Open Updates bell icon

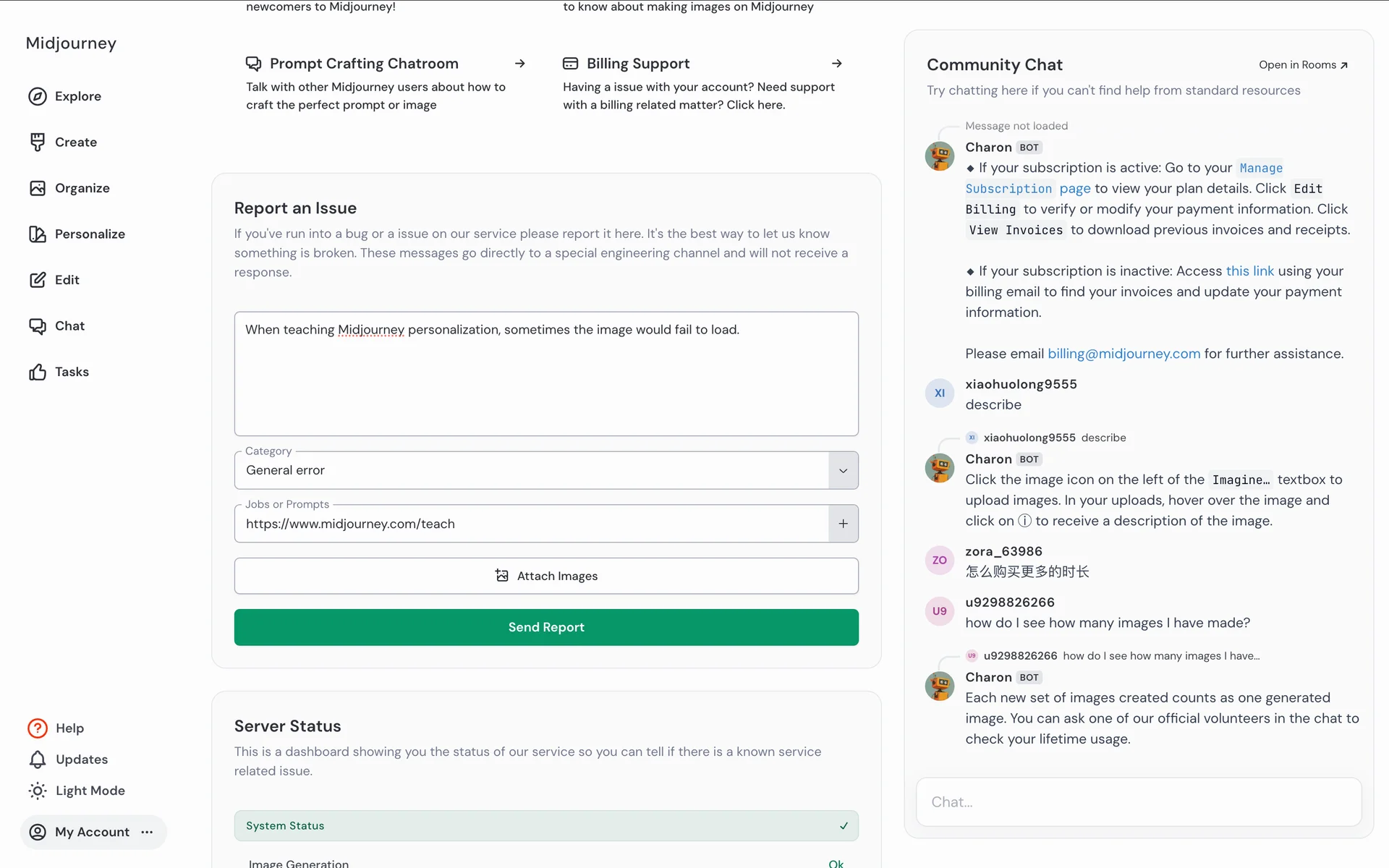click(38, 759)
